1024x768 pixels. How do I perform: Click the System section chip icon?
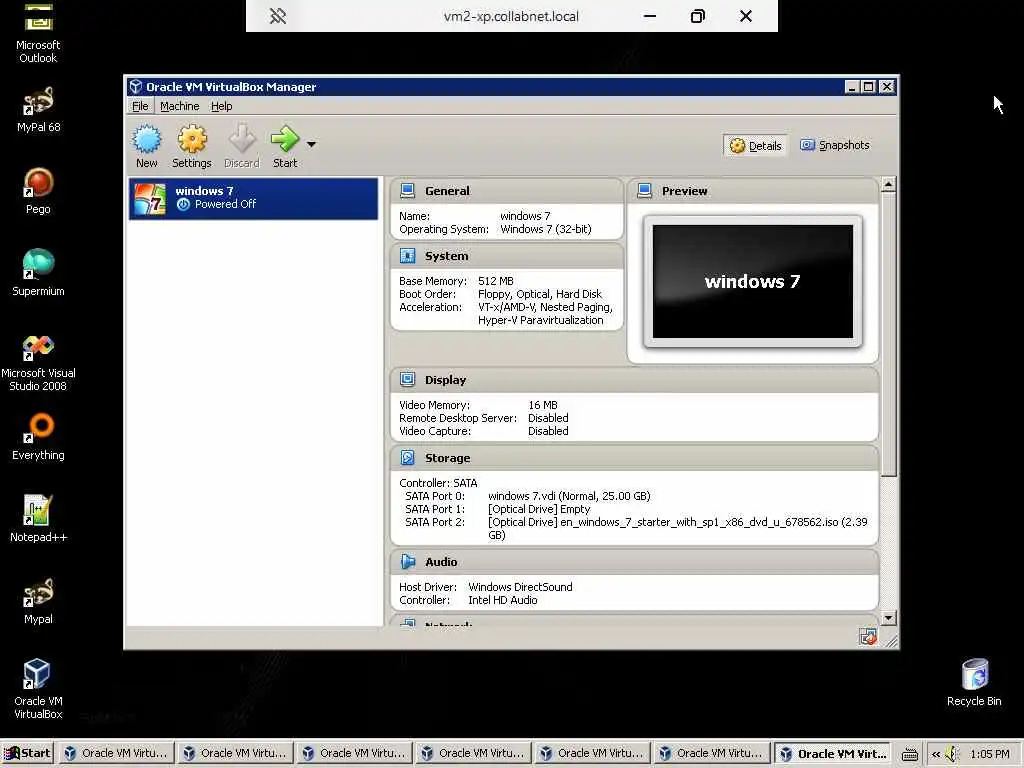pos(408,255)
